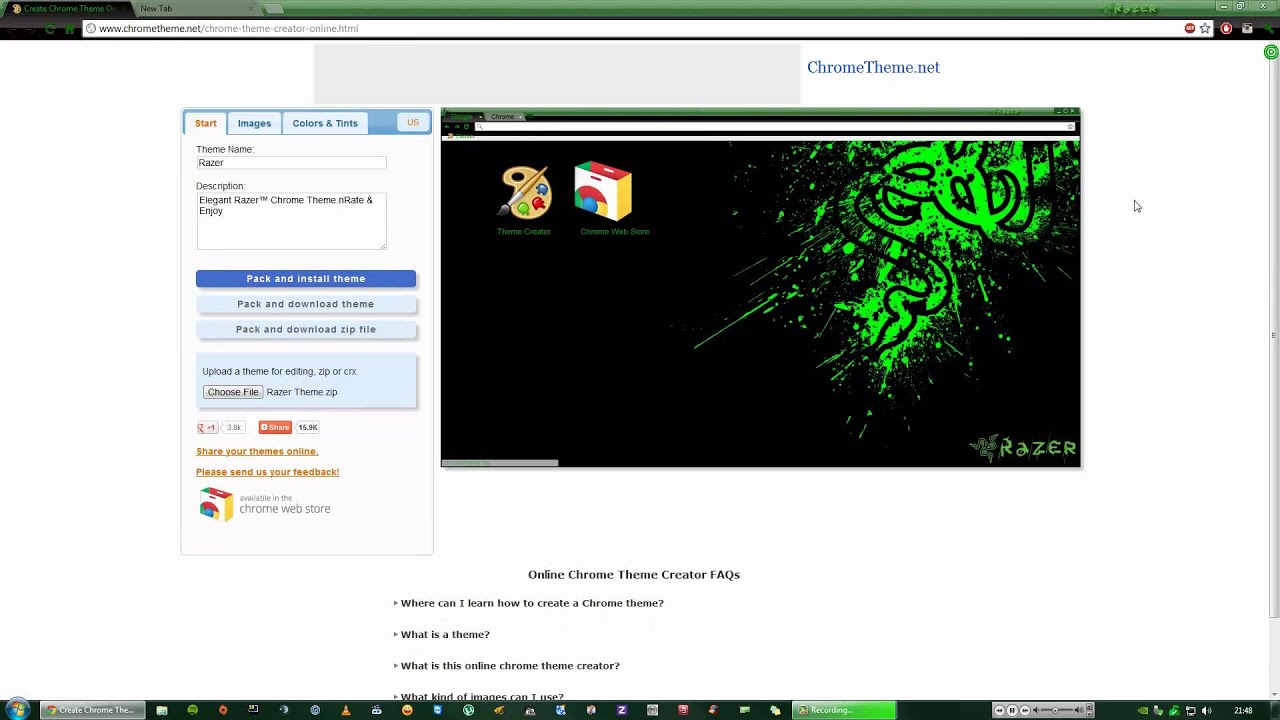The height and width of the screenshot is (720, 1280).
Task: Click the Create Chrome Theme taskbar button
Action: 92,710
